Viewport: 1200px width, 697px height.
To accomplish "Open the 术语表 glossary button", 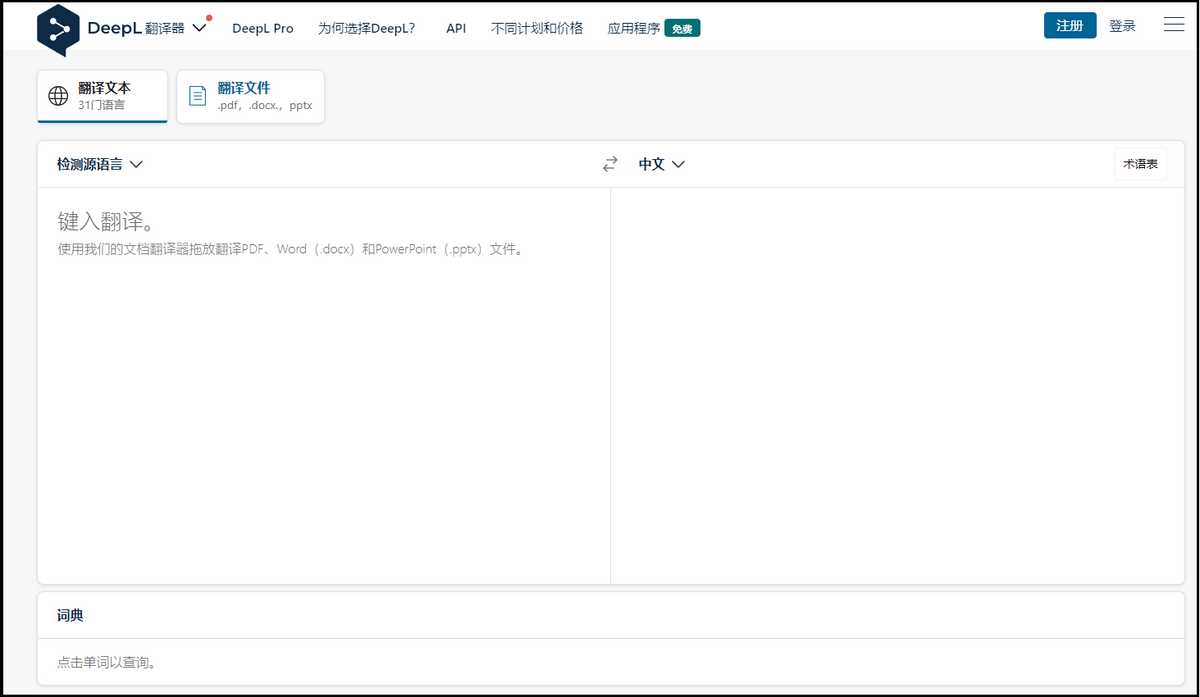I will (1140, 164).
